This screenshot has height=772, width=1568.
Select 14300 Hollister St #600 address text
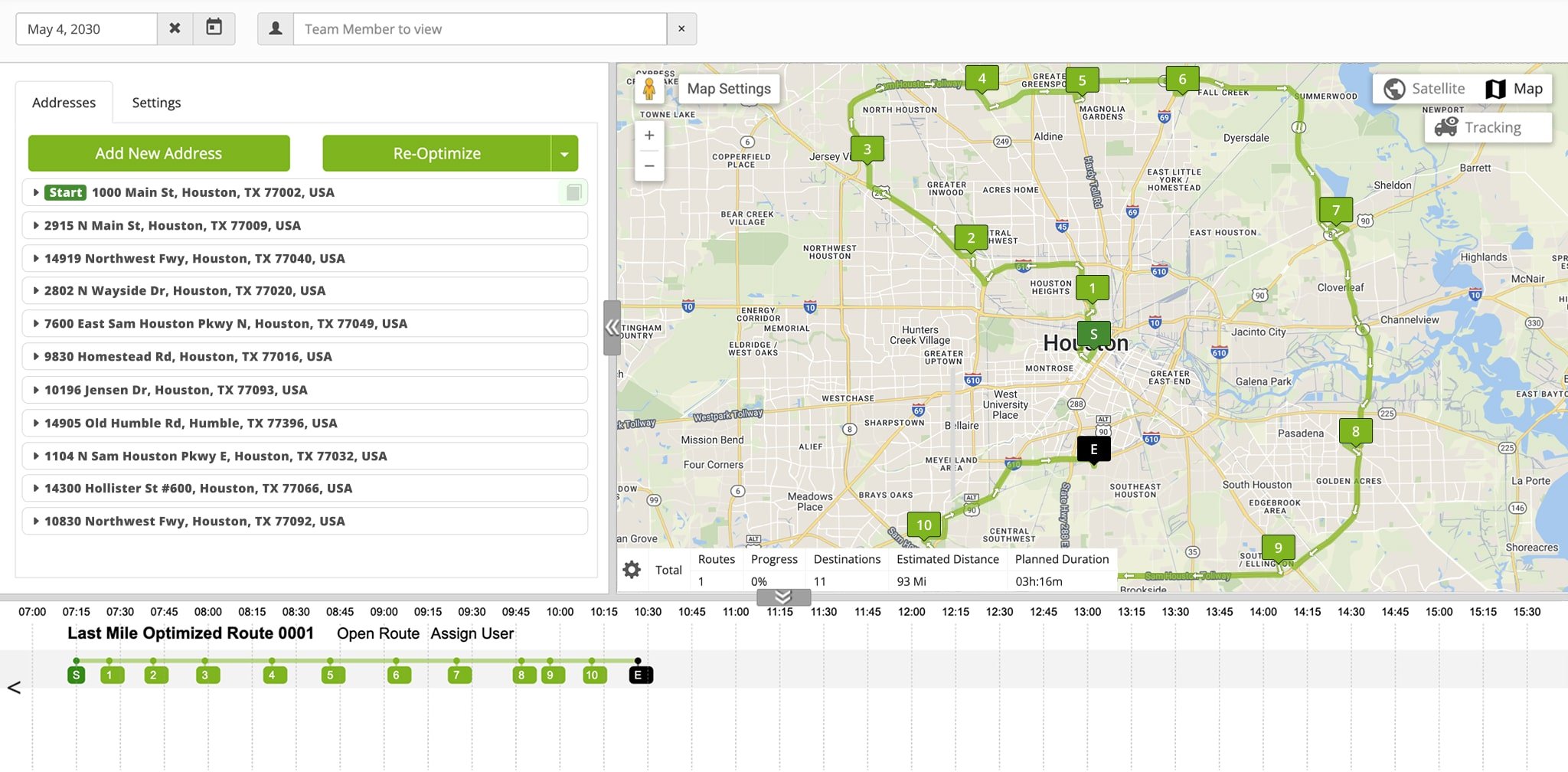[198, 488]
